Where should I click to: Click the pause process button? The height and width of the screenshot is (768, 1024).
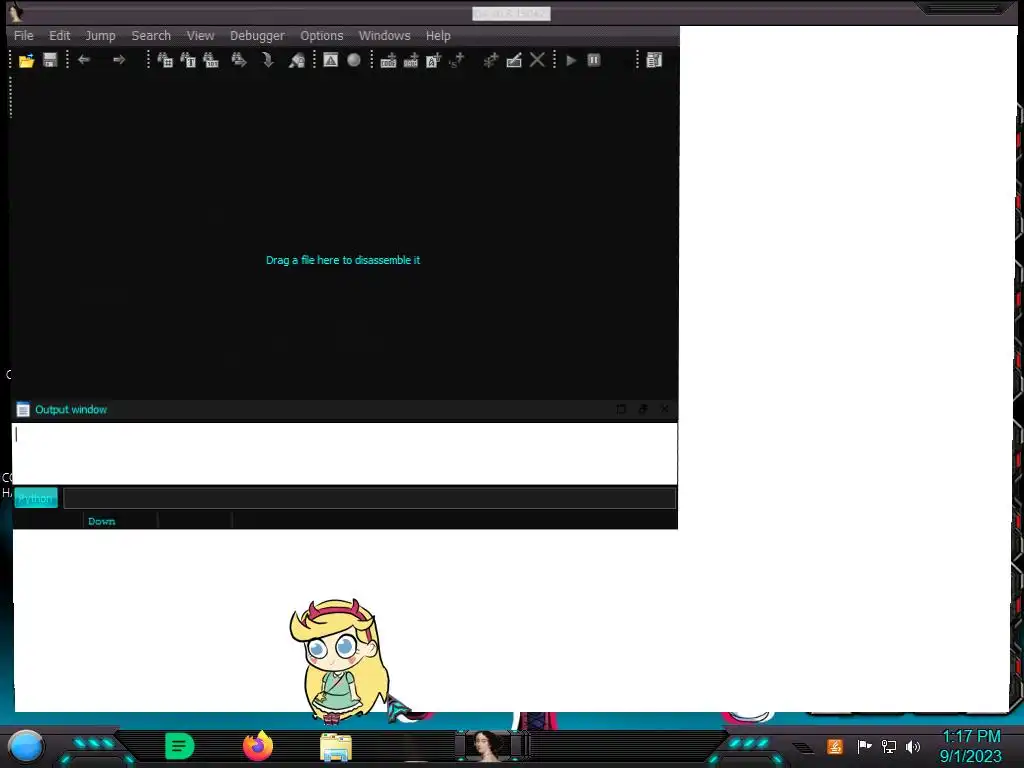594,60
